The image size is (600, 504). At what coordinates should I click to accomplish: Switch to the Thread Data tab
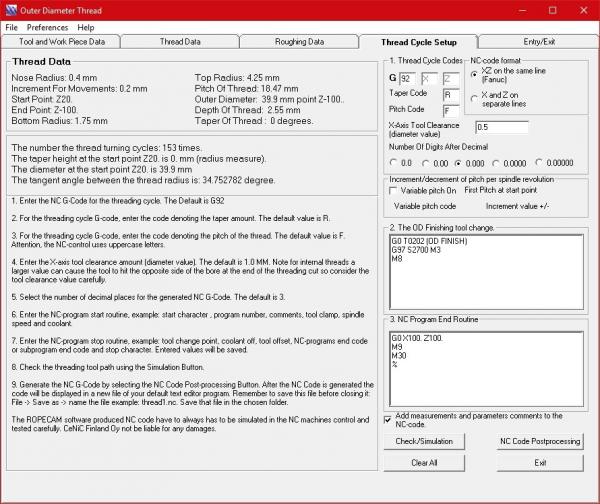pyautogui.click(x=180, y=42)
